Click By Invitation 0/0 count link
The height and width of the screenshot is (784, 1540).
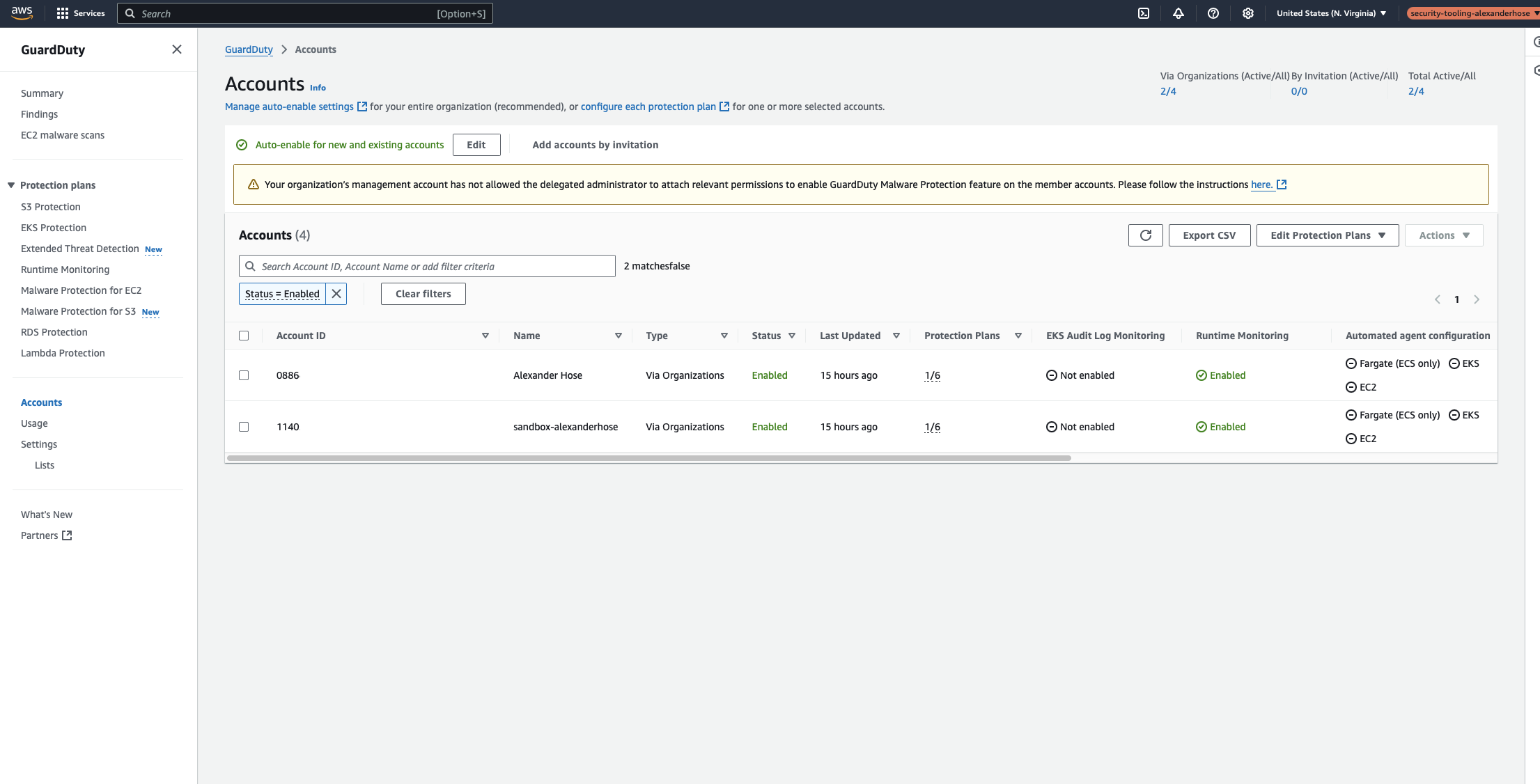tap(1299, 91)
